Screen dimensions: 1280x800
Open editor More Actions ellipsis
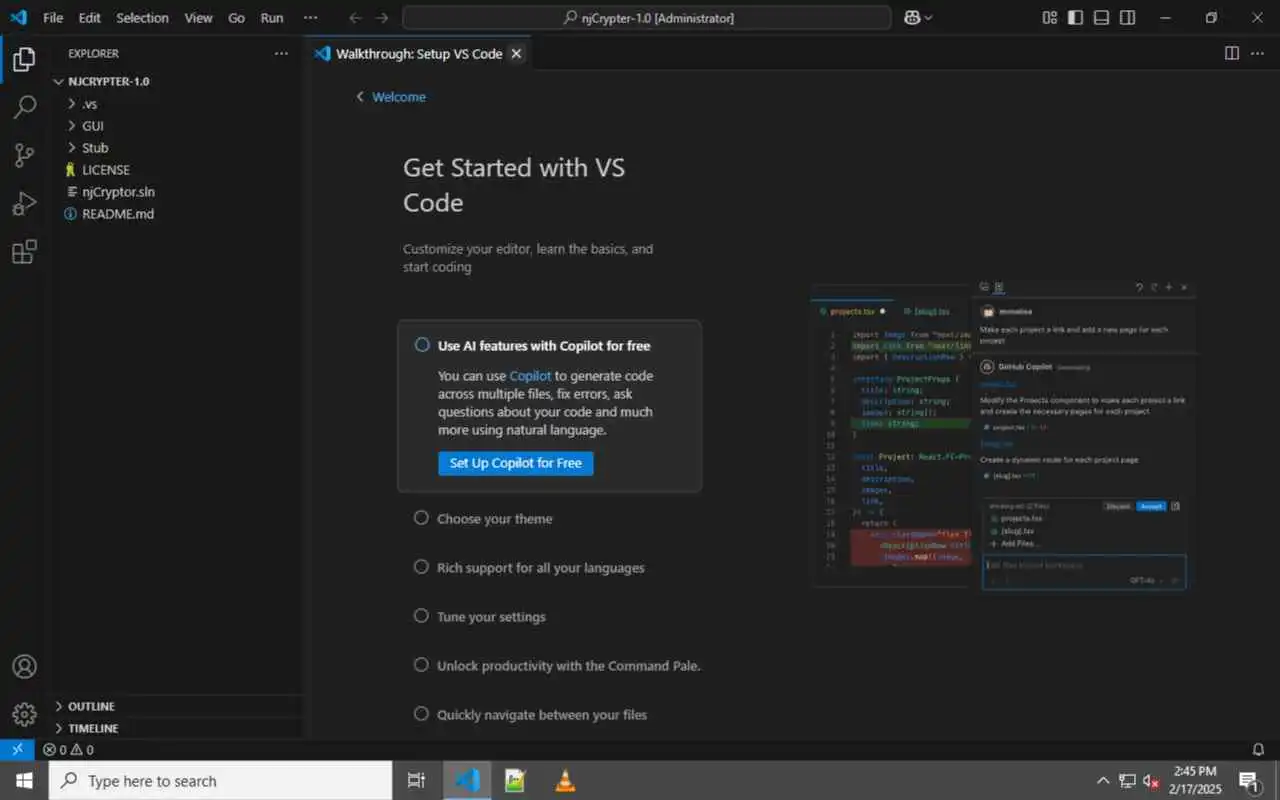coord(1259,53)
